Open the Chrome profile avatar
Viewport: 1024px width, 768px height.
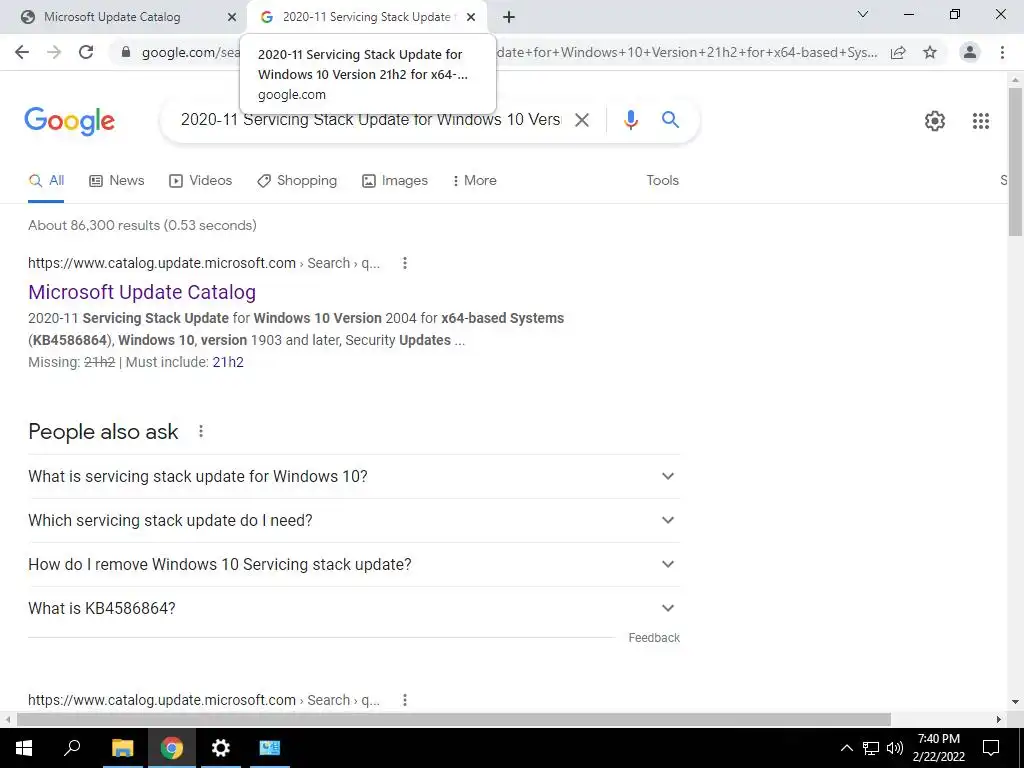970,52
